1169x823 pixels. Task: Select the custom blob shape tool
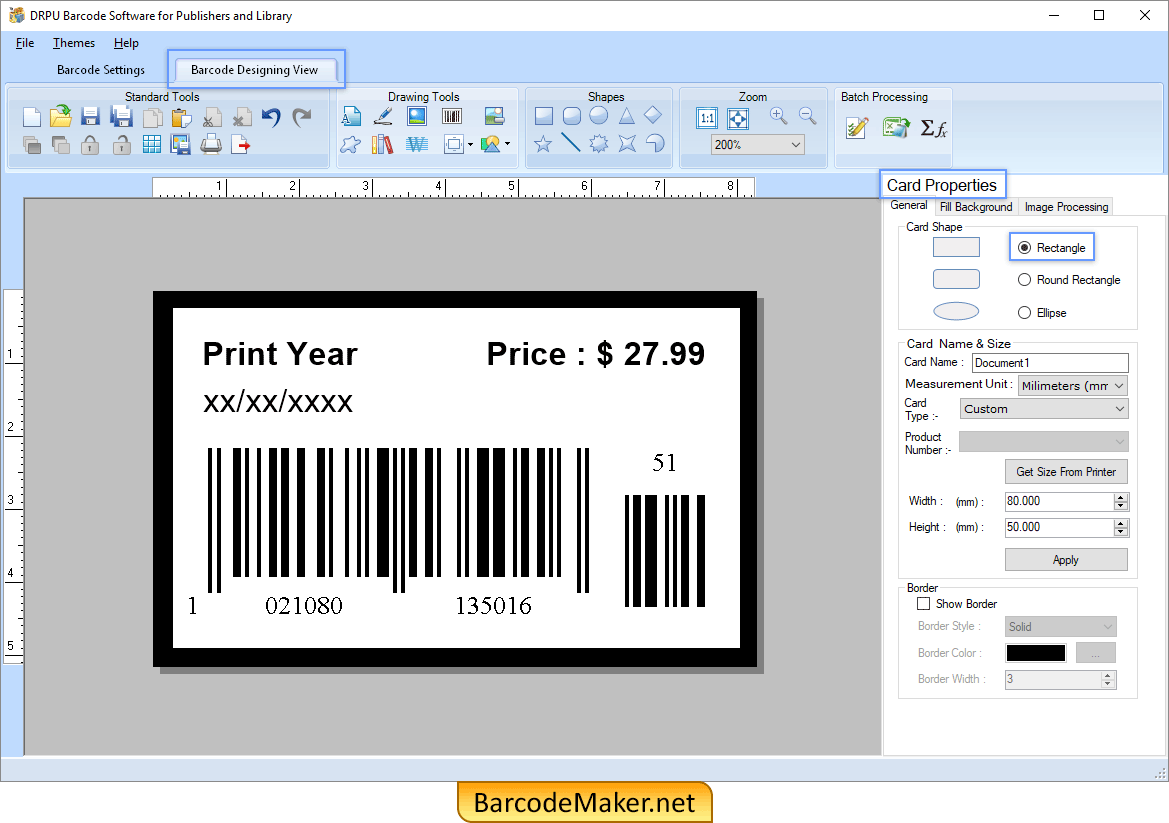tap(350, 144)
